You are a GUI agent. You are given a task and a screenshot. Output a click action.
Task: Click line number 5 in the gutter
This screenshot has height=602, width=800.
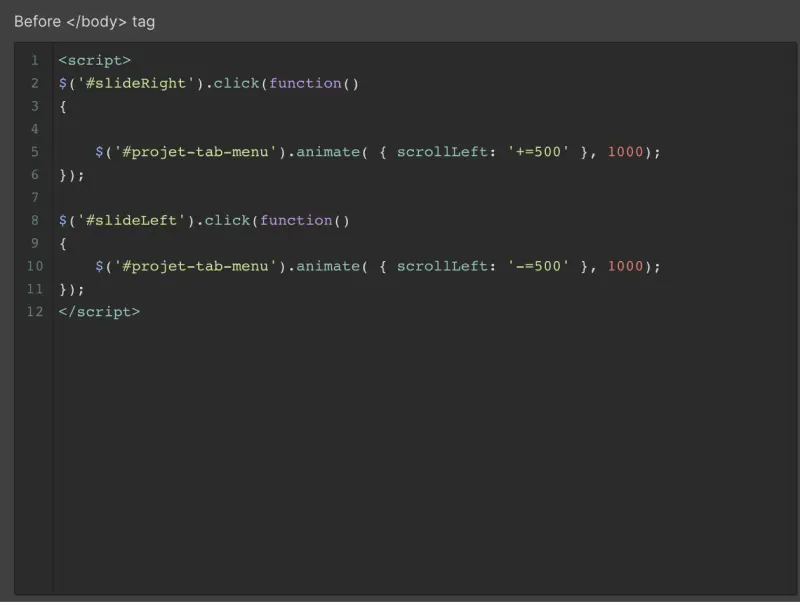34,151
